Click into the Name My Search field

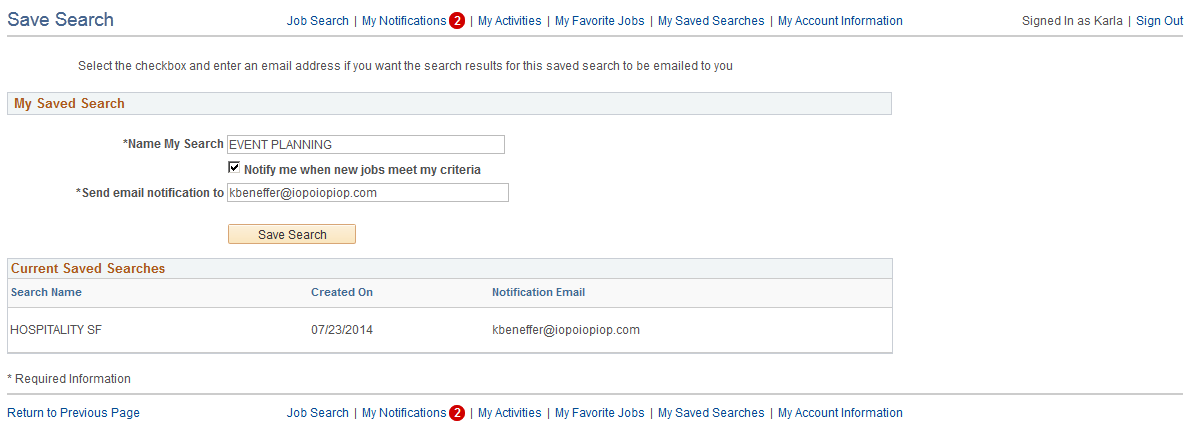[x=366, y=144]
